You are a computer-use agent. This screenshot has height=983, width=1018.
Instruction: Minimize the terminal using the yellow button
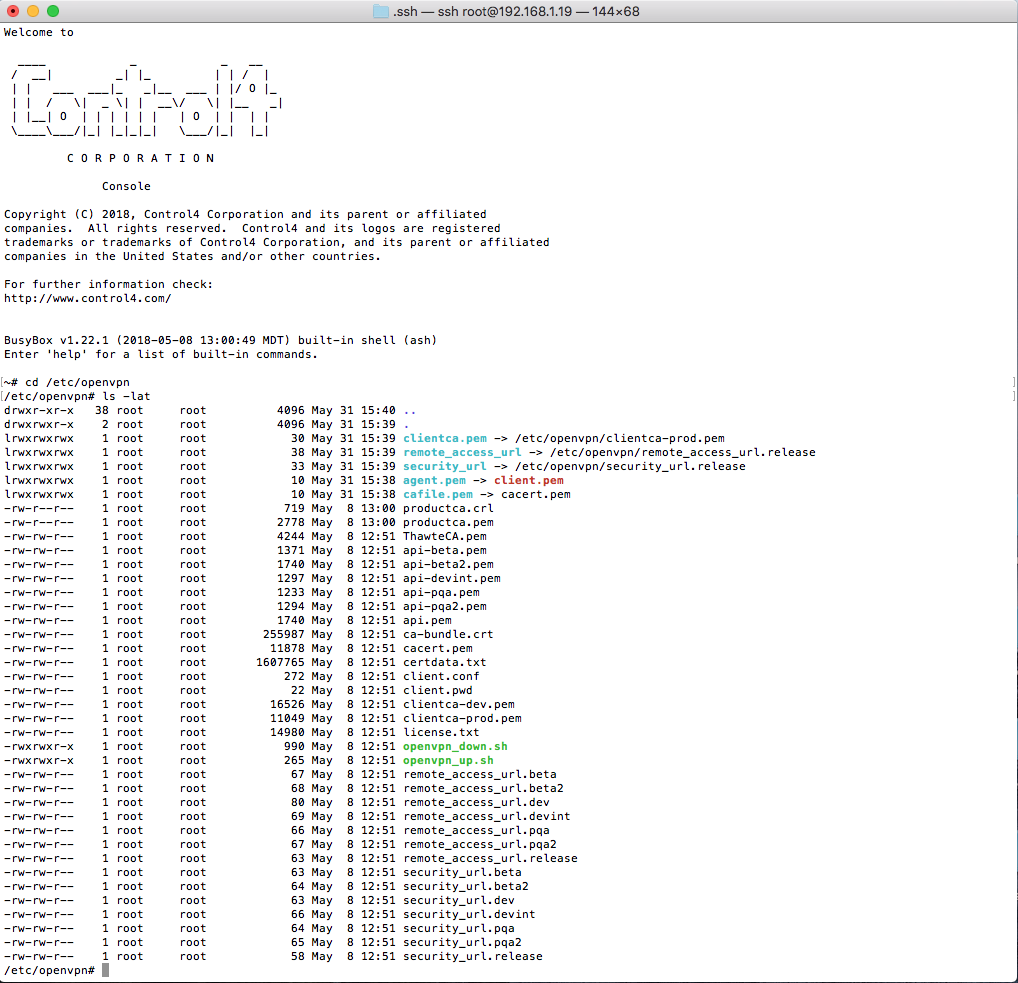[33, 11]
